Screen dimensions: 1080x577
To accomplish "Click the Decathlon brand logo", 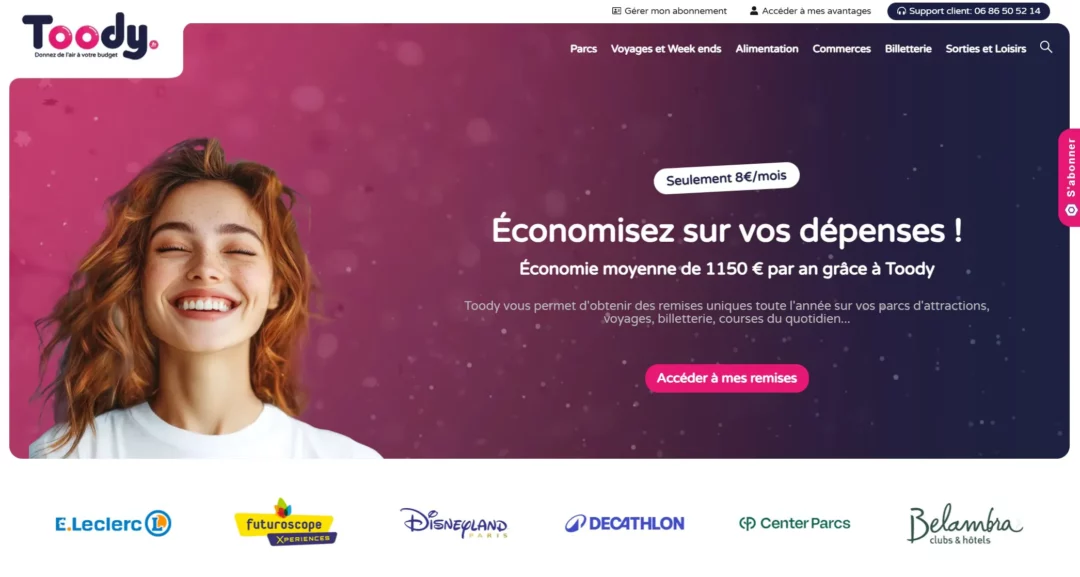I will [625, 524].
